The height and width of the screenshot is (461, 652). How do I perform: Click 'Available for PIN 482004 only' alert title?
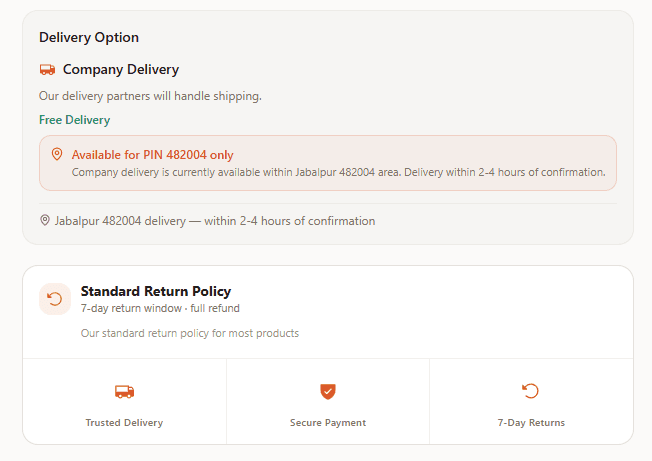[x=152, y=155]
